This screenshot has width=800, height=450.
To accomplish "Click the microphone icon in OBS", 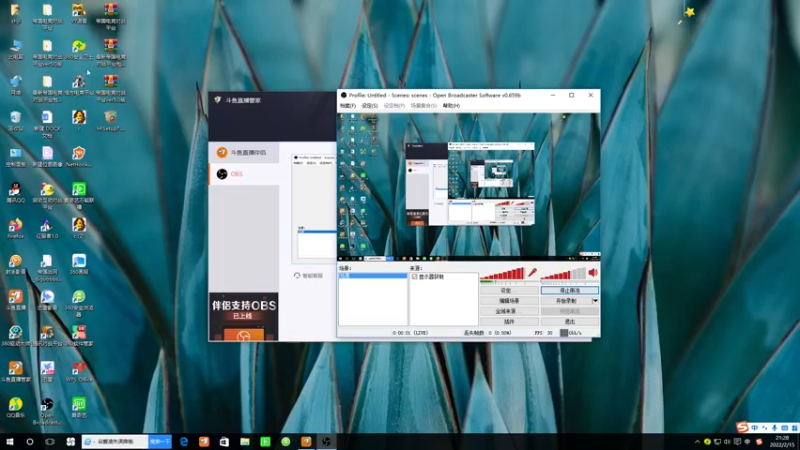I will [x=532, y=272].
